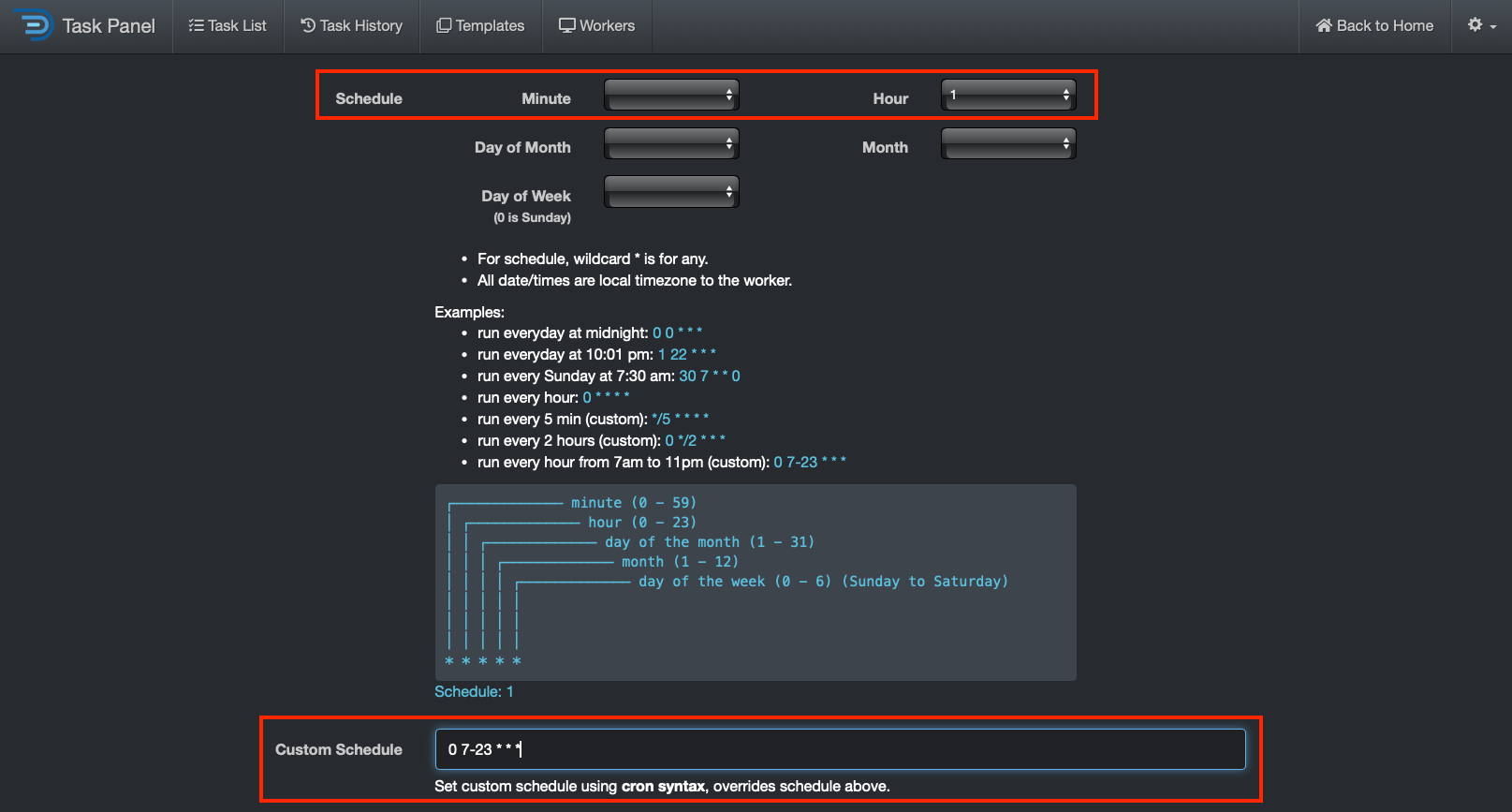Click the Task History clock icon
Viewport: 1512px width, 812px height.
pyautogui.click(x=308, y=25)
